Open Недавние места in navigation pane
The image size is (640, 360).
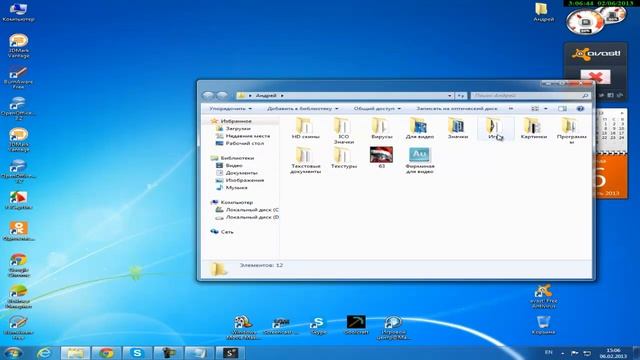(247, 136)
